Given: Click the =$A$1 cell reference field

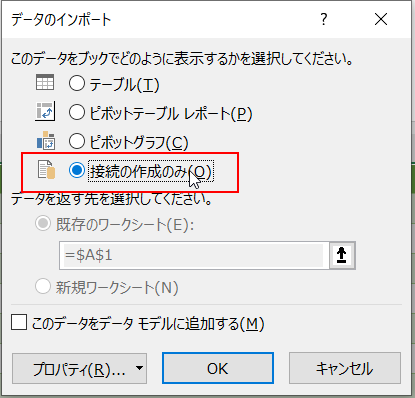Looking at the screenshot, I should [x=194, y=255].
